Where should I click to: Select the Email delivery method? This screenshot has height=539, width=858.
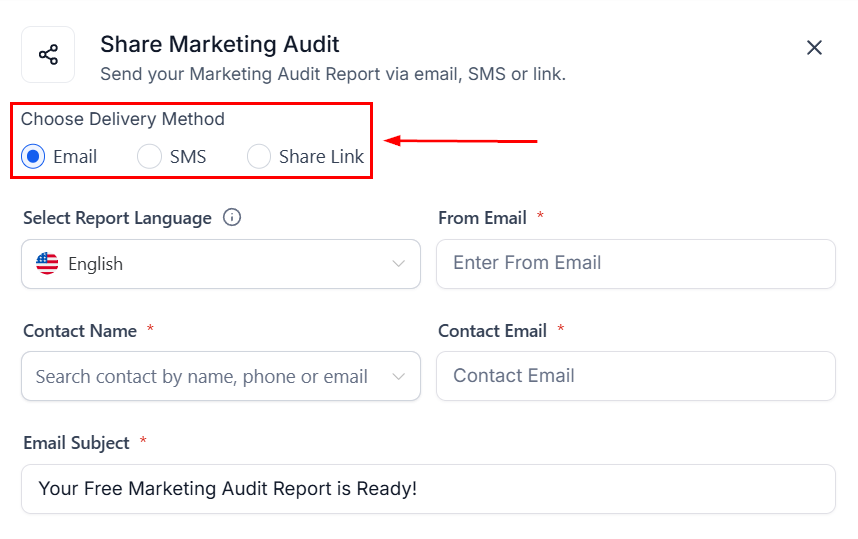(x=33, y=157)
